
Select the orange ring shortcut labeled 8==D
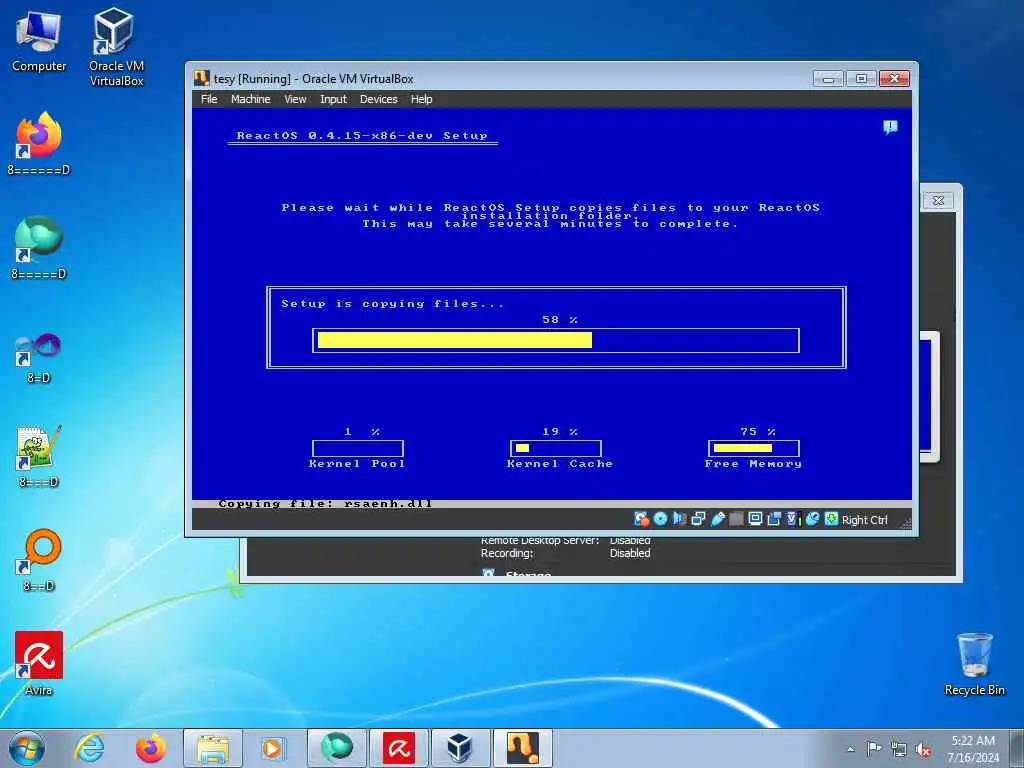(x=39, y=560)
